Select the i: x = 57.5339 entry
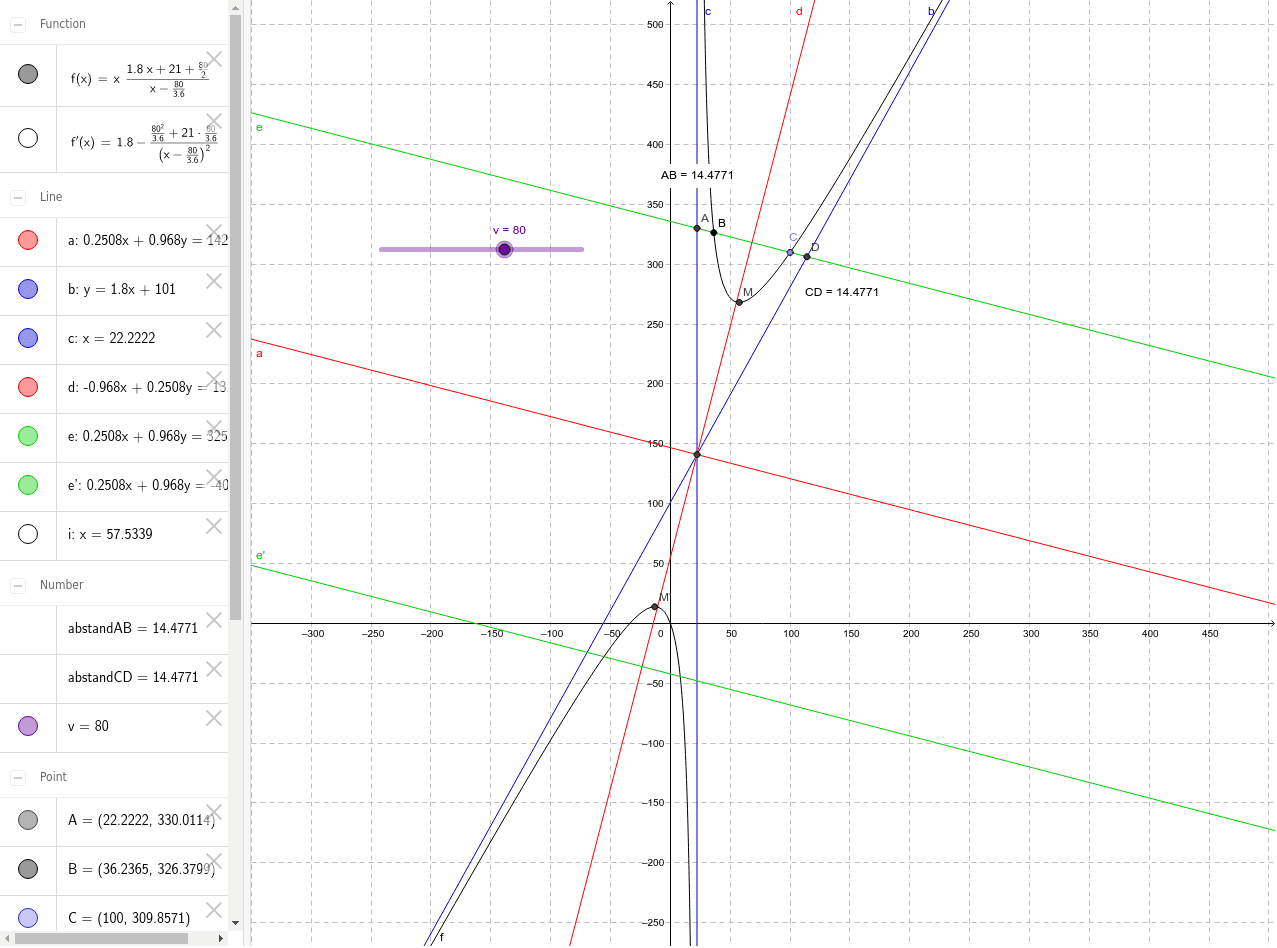1277x948 pixels. tap(110, 535)
